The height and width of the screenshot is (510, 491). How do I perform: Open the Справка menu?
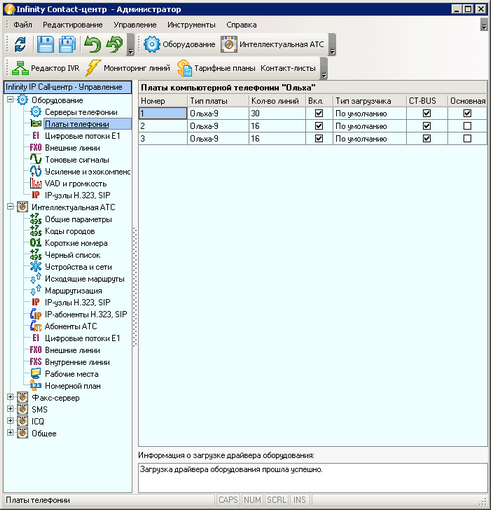point(241,25)
